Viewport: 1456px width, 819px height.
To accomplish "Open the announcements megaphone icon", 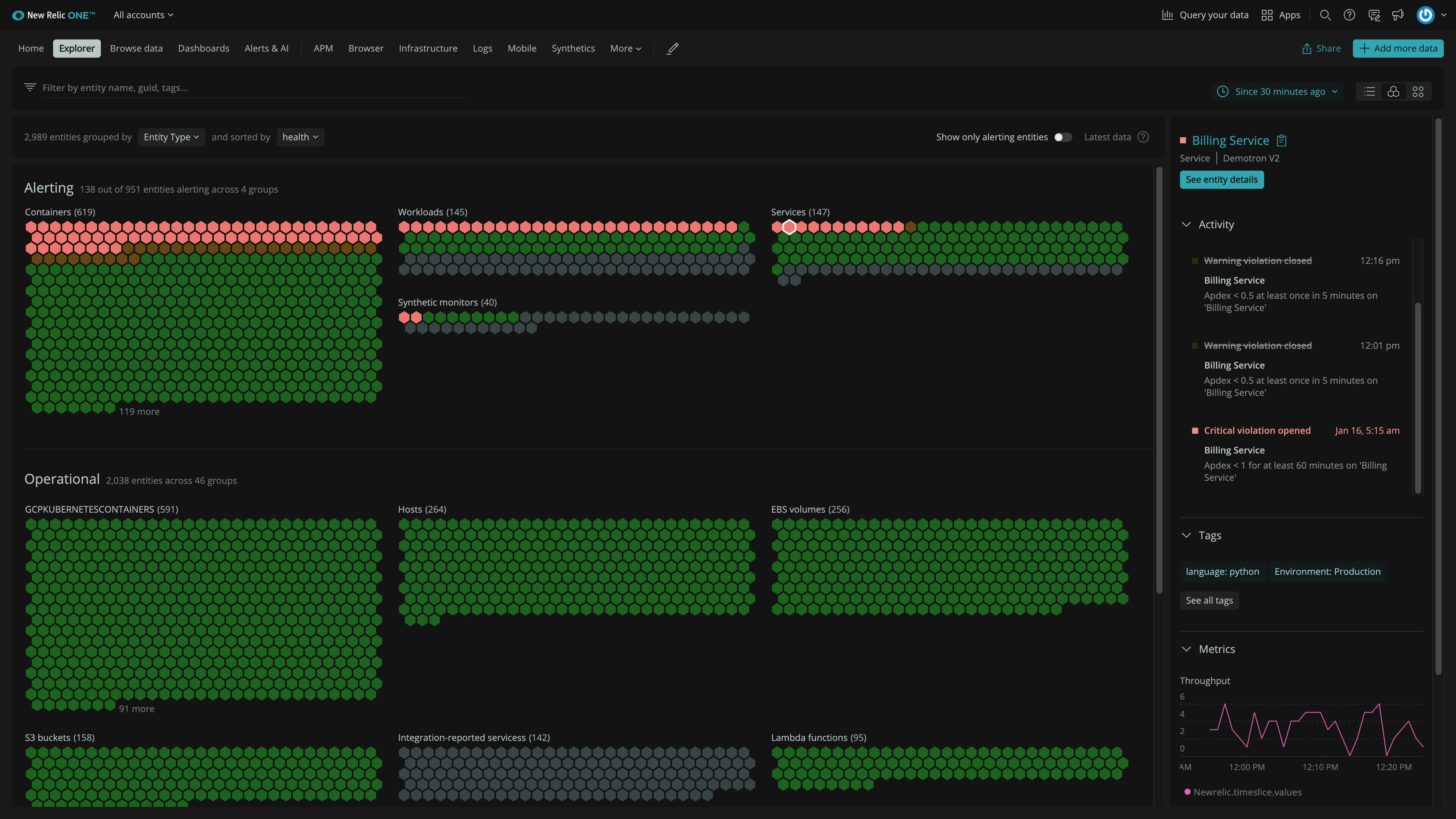I will (1398, 15).
